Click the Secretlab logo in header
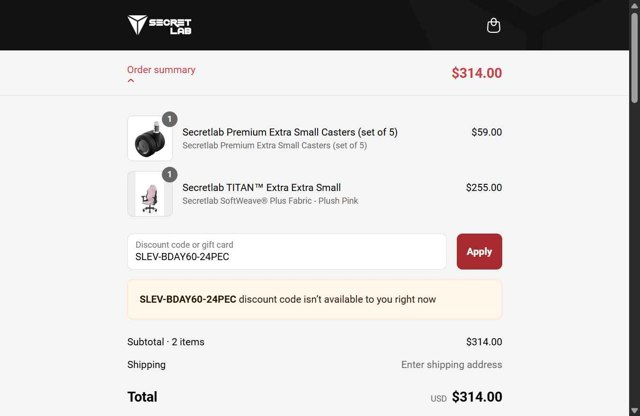Screen dimensions: 640x416 160,25
